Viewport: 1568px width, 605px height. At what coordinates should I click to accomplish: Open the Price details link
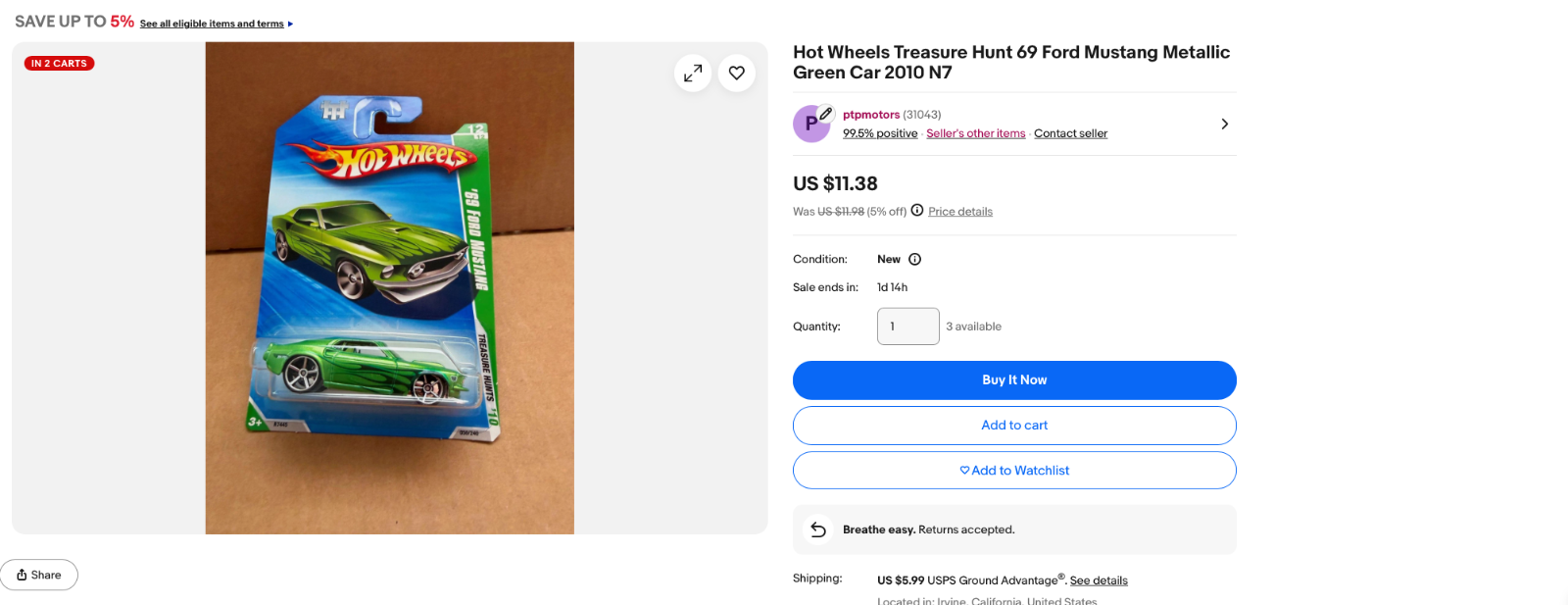pyautogui.click(x=960, y=212)
